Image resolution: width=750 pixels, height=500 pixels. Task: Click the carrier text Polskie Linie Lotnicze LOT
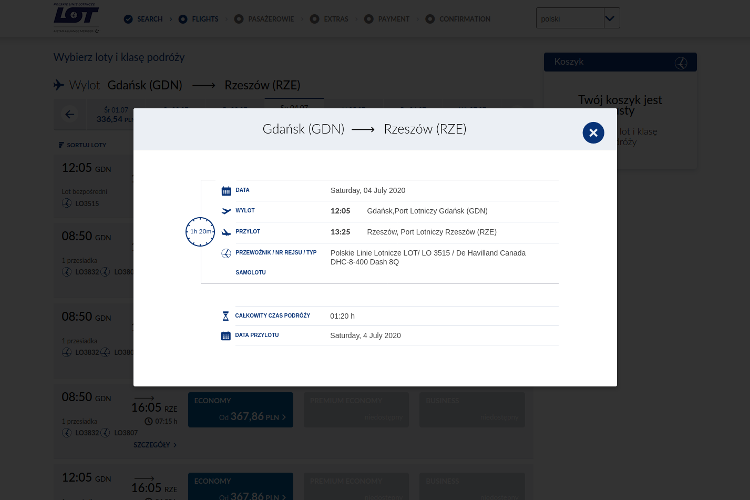374,253
